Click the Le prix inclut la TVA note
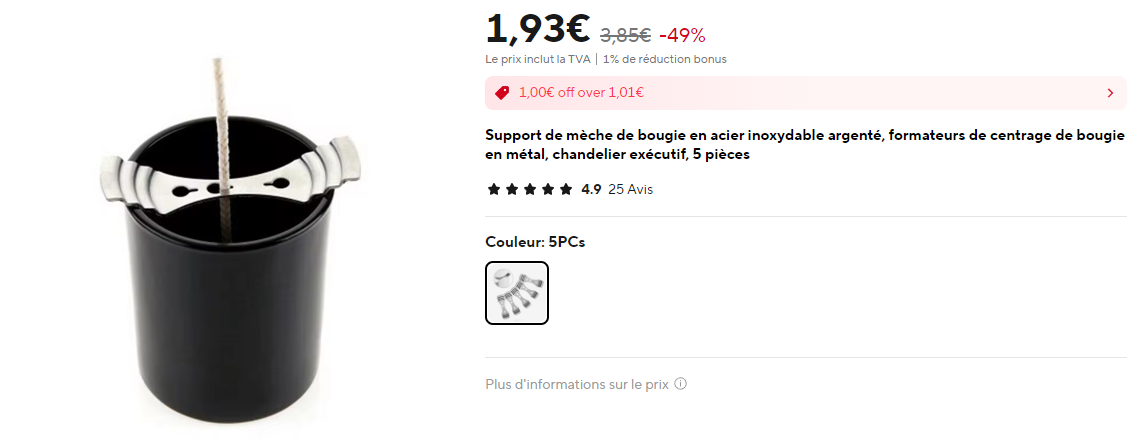The image size is (1136, 447). pos(538,59)
